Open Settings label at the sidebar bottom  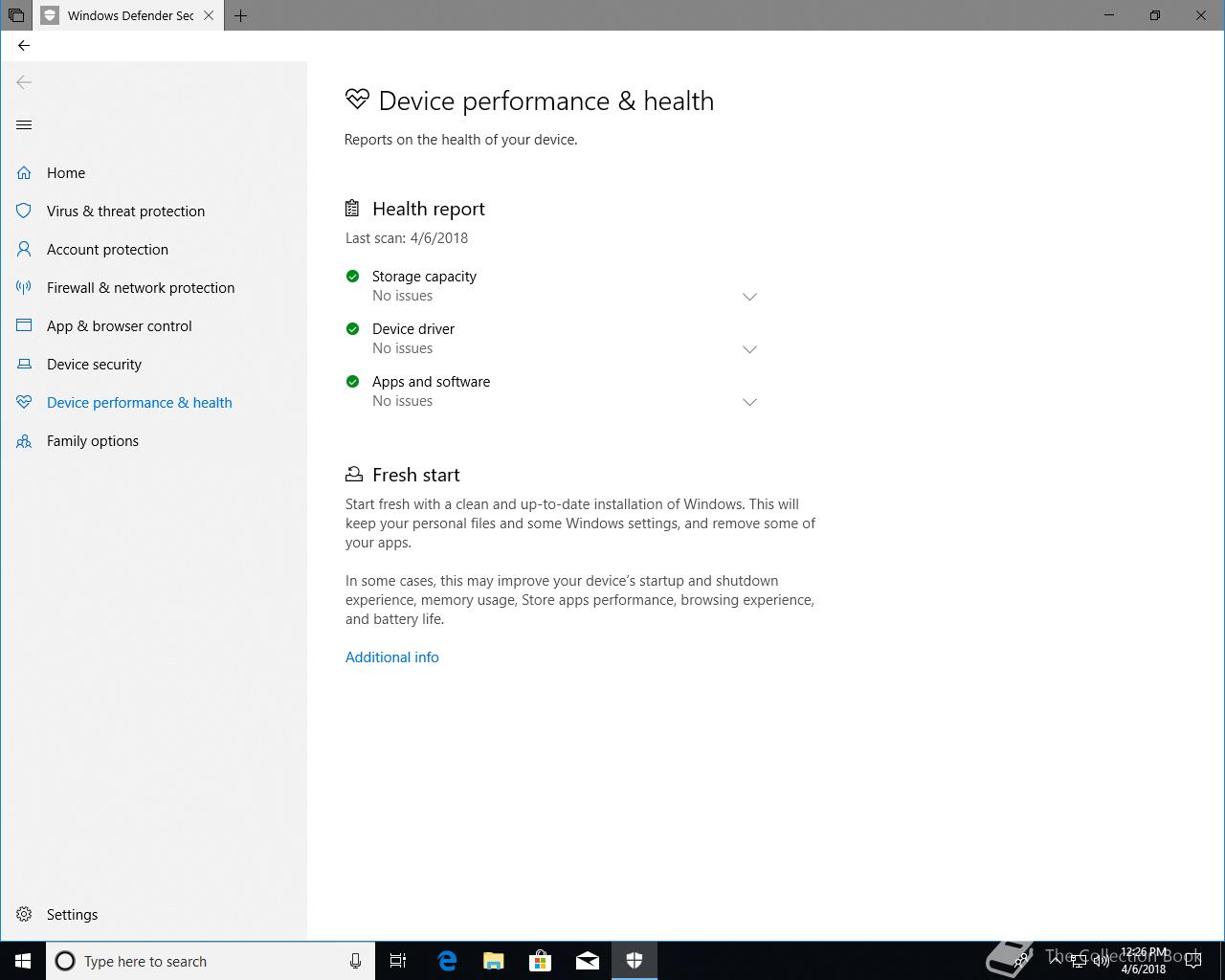(x=72, y=915)
